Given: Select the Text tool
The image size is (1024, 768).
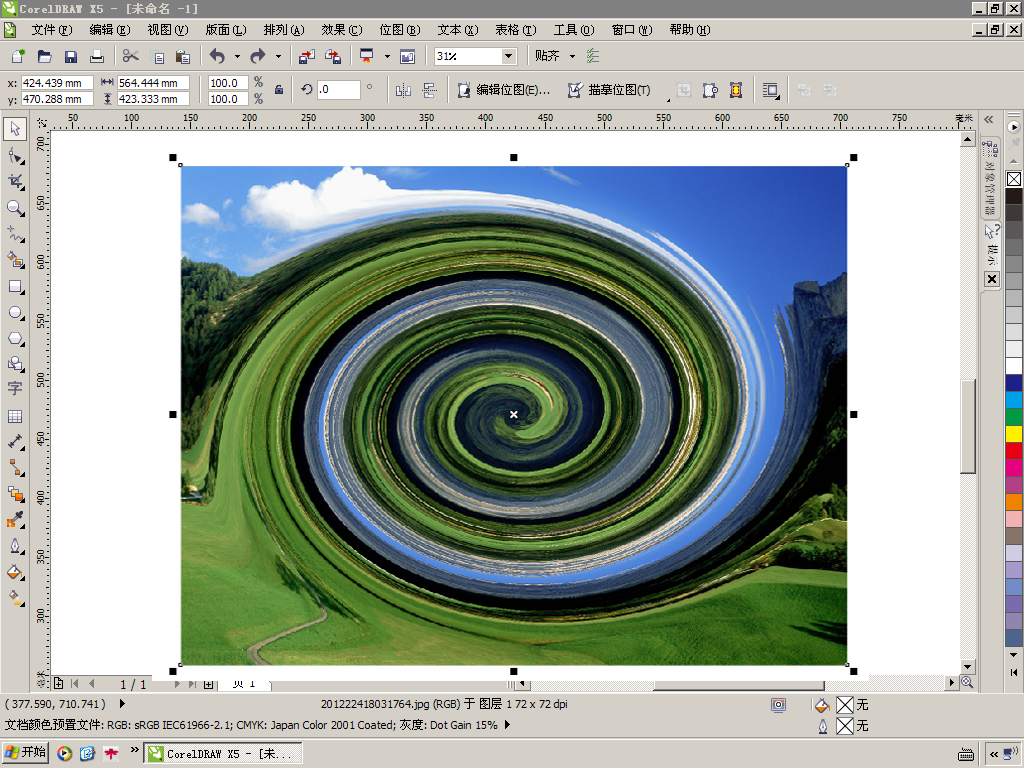Looking at the screenshot, I should pyautogui.click(x=15, y=389).
